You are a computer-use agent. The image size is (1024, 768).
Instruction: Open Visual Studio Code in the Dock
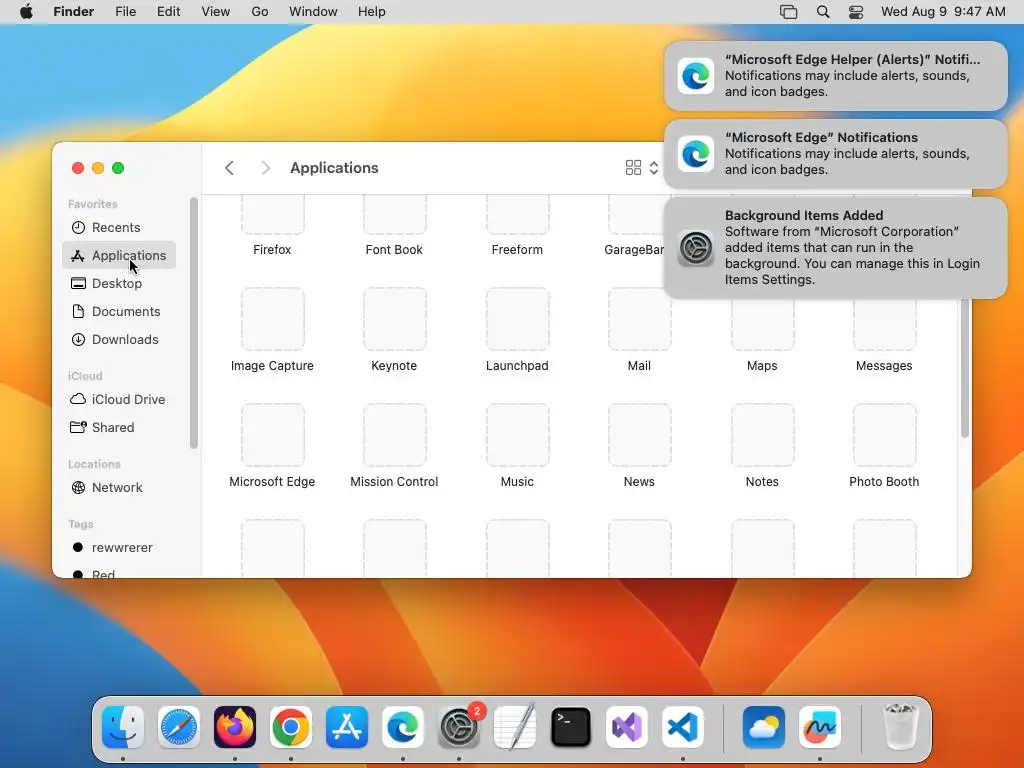tap(683, 727)
